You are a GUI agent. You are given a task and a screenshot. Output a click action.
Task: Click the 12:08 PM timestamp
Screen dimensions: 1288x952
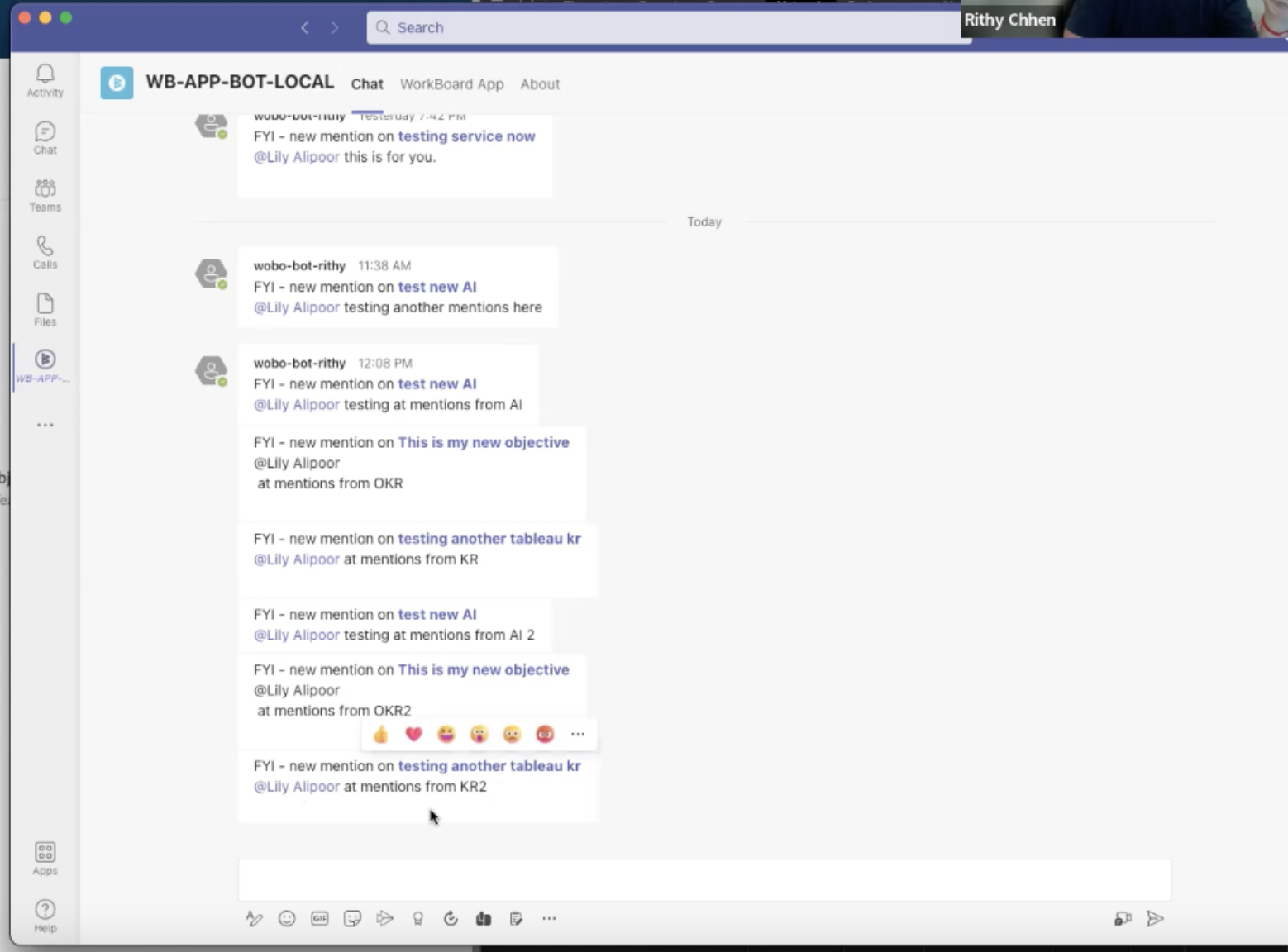click(x=385, y=364)
